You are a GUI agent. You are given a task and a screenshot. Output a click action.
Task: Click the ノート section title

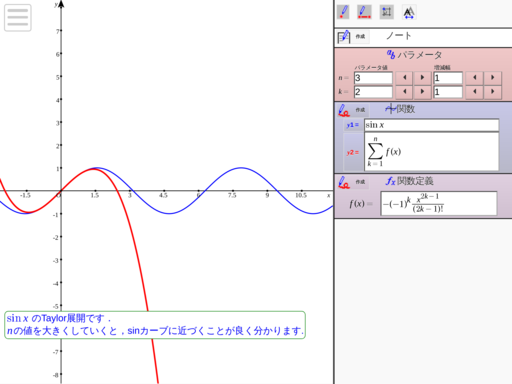point(399,36)
